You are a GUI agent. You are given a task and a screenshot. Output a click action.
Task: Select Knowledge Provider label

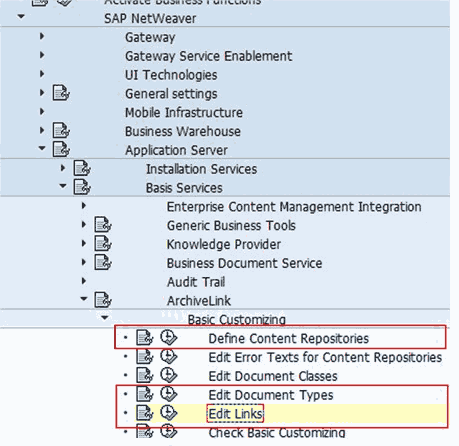tap(224, 245)
